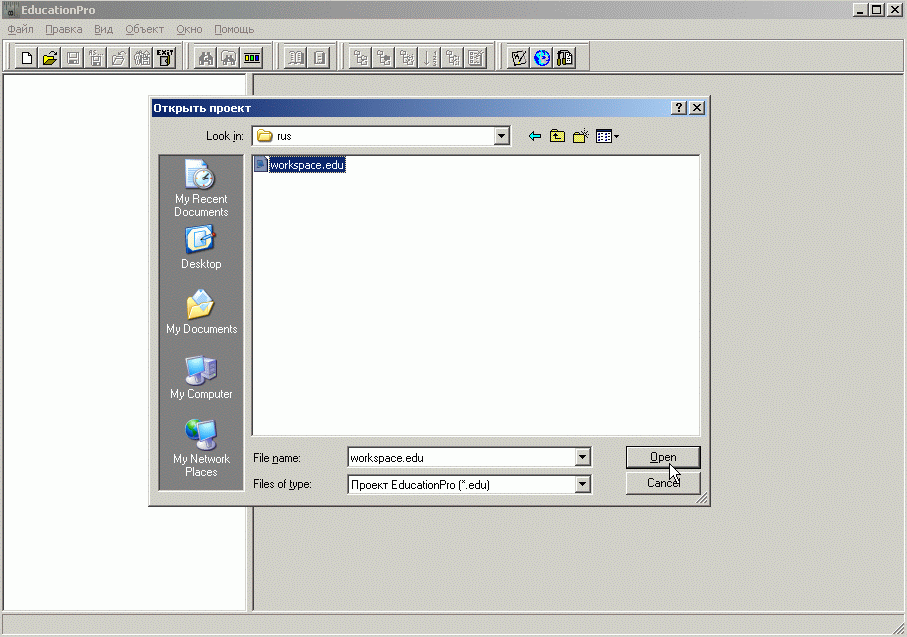Image resolution: width=907 pixels, height=637 pixels.
Task: Expand the Files of type dropdown
Action: click(583, 484)
